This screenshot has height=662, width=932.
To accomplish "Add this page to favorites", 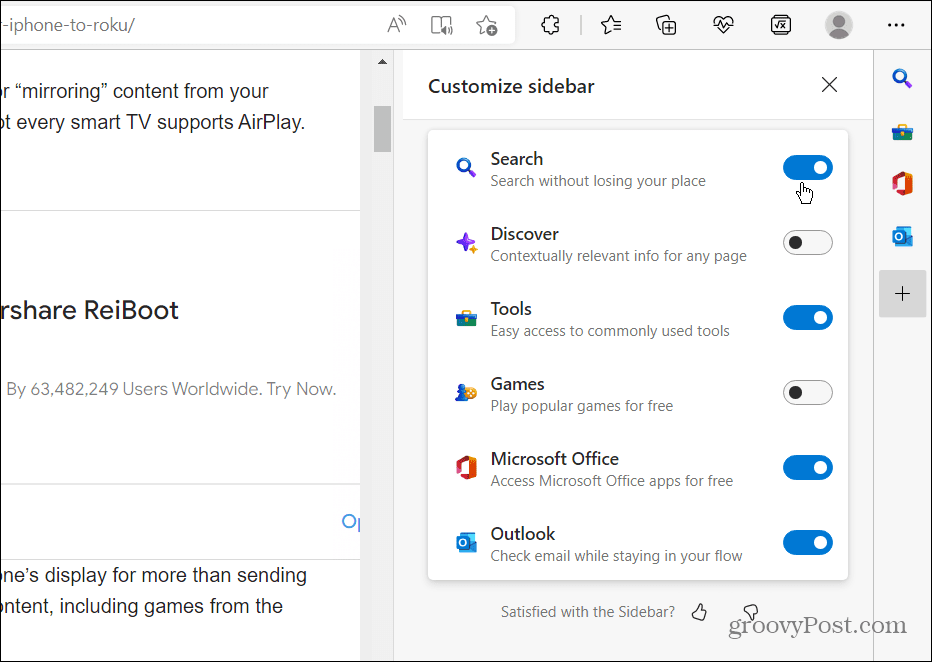I will (x=487, y=24).
